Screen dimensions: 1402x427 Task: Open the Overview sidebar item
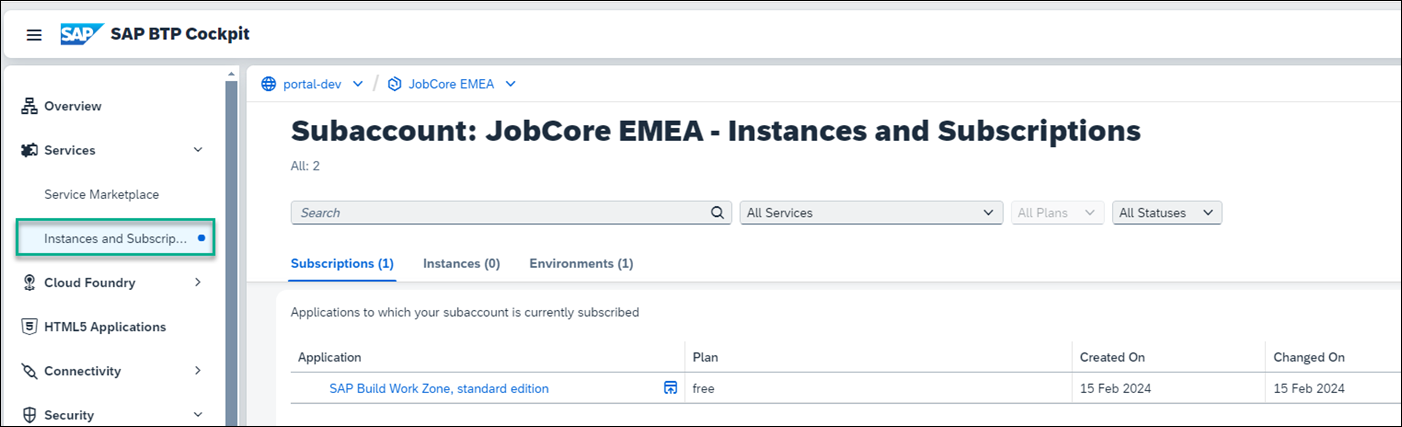click(x=73, y=106)
